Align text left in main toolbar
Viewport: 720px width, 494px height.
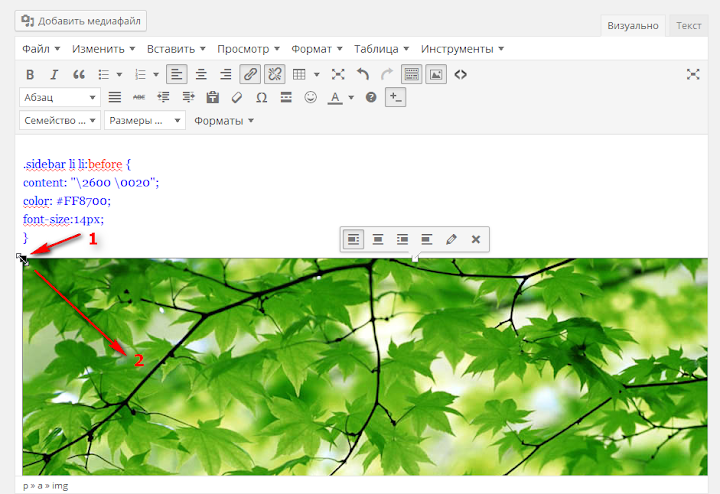176,74
